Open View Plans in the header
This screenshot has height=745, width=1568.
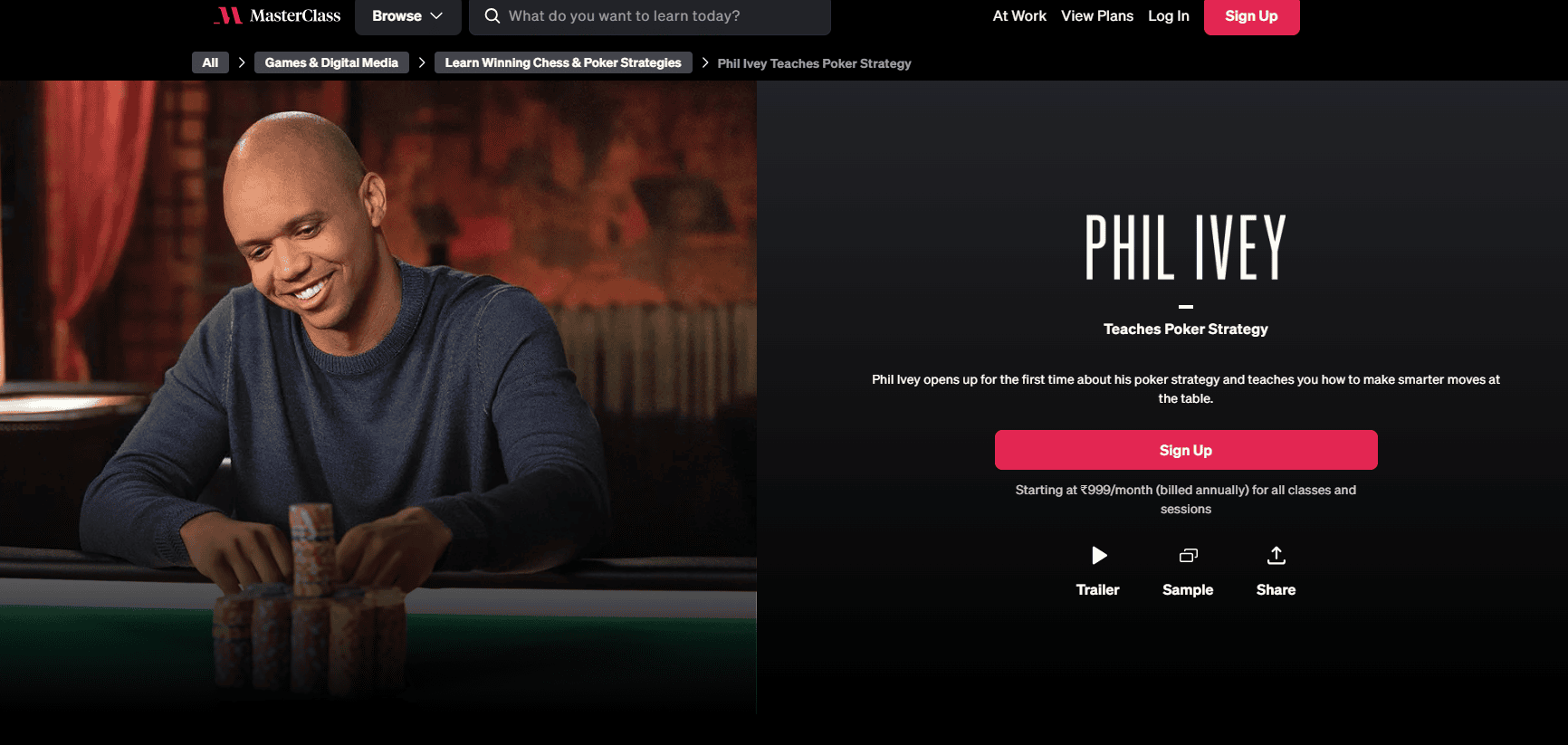(x=1097, y=15)
